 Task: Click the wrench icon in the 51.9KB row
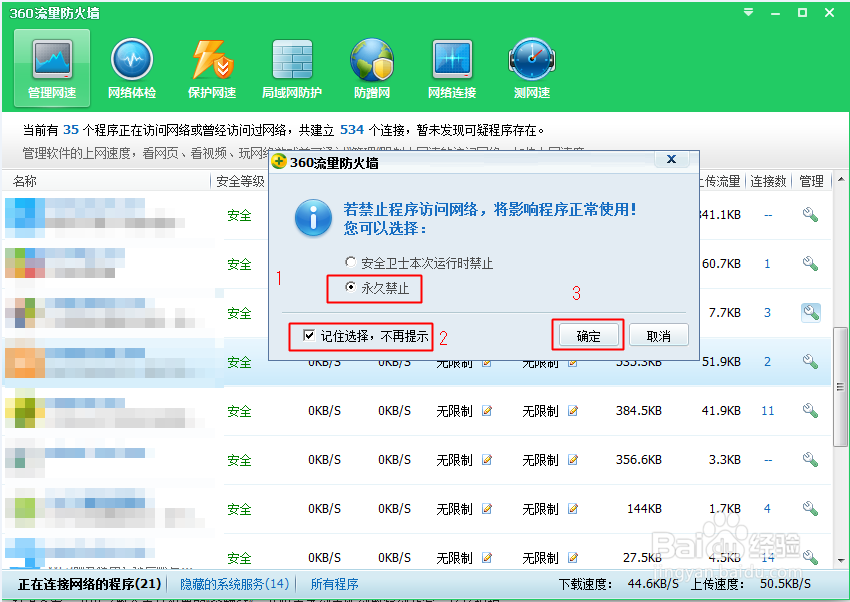click(x=810, y=361)
